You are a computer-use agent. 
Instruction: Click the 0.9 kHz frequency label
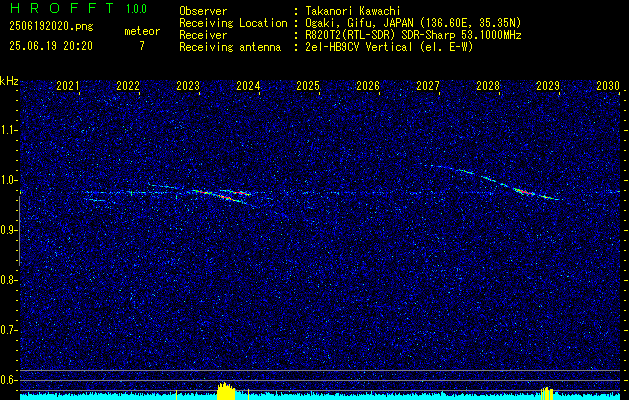(x=9, y=230)
